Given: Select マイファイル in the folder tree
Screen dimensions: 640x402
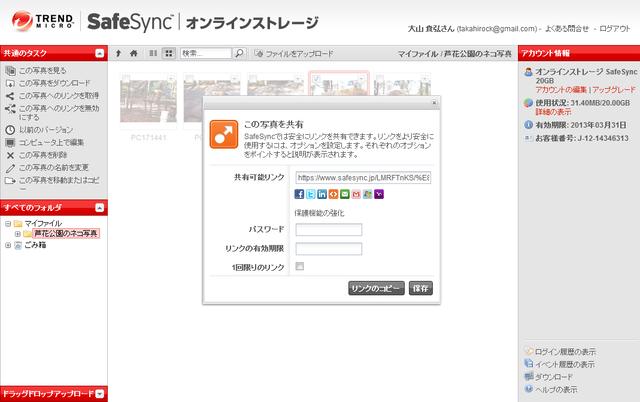Looking at the screenshot, I should (x=43, y=224).
